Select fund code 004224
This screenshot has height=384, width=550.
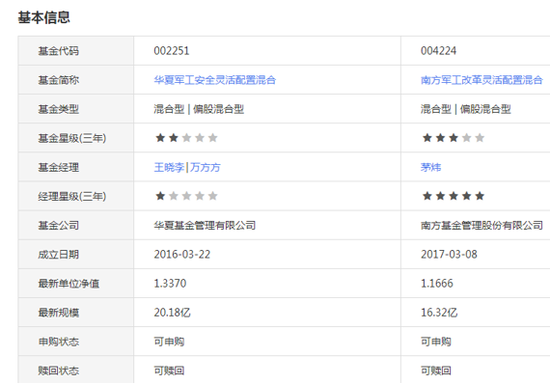438,51
